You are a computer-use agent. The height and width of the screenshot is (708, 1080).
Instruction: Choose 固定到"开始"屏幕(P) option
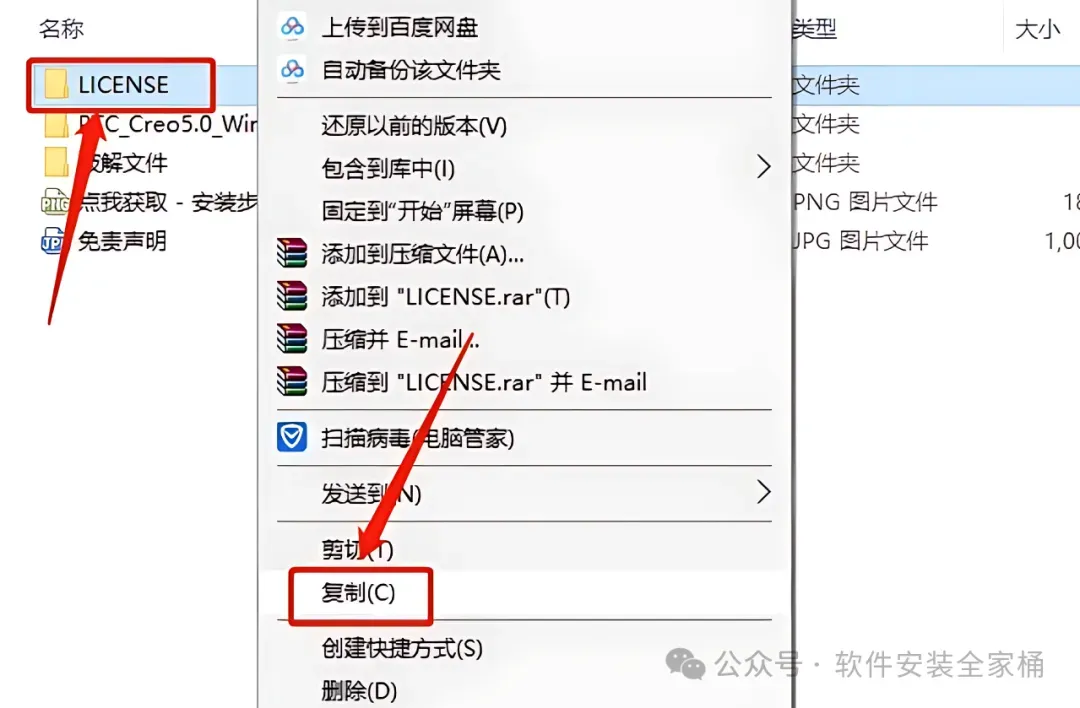pyautogui.click(x=422, y=211)
